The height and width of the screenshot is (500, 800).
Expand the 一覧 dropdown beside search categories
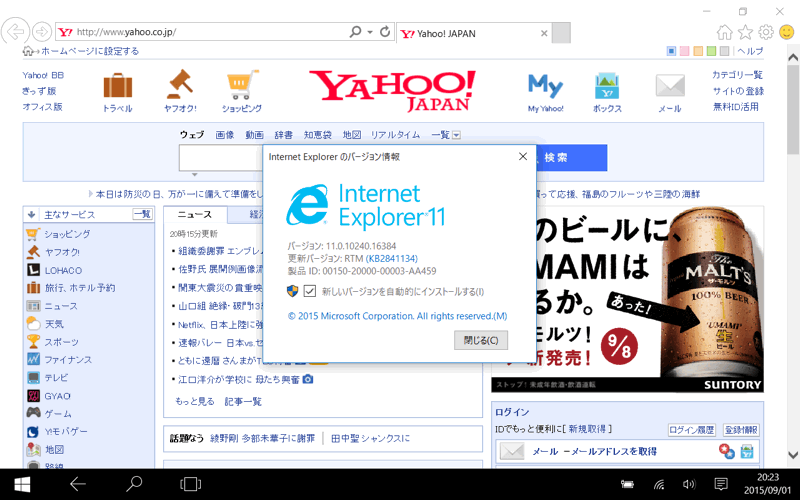[456, 135]
